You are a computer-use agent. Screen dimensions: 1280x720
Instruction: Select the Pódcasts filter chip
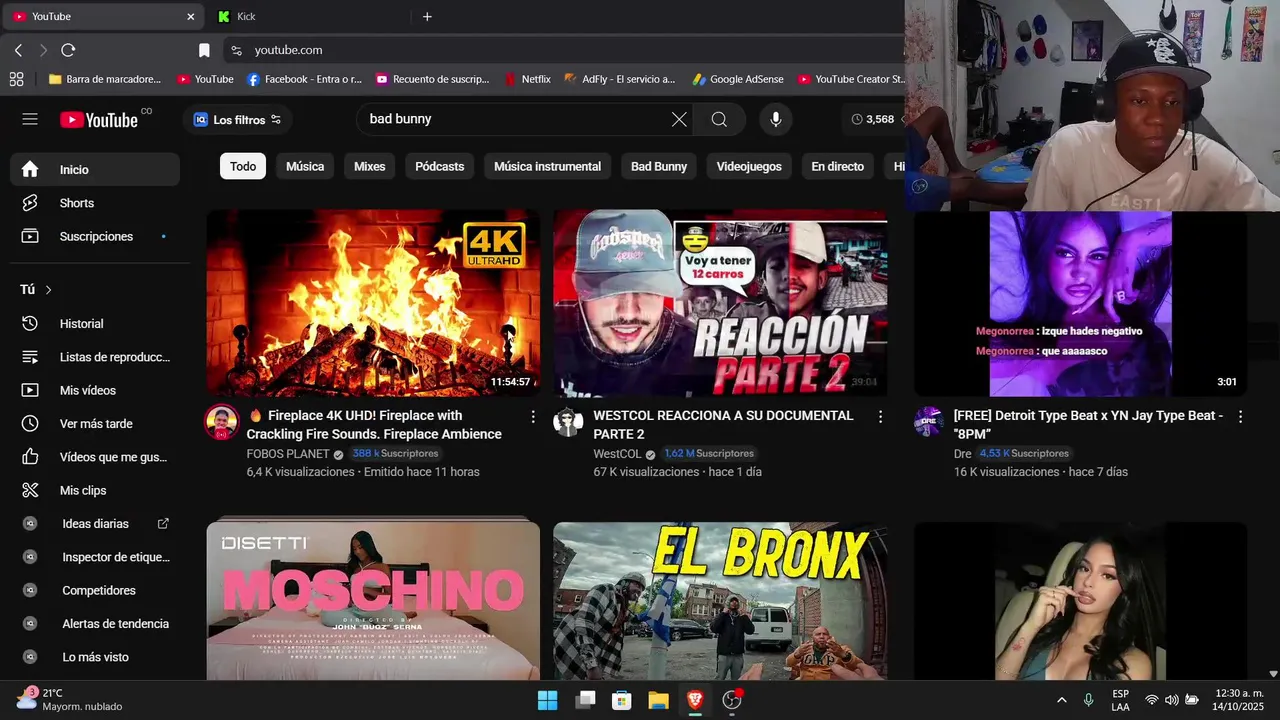coord(440,166)
